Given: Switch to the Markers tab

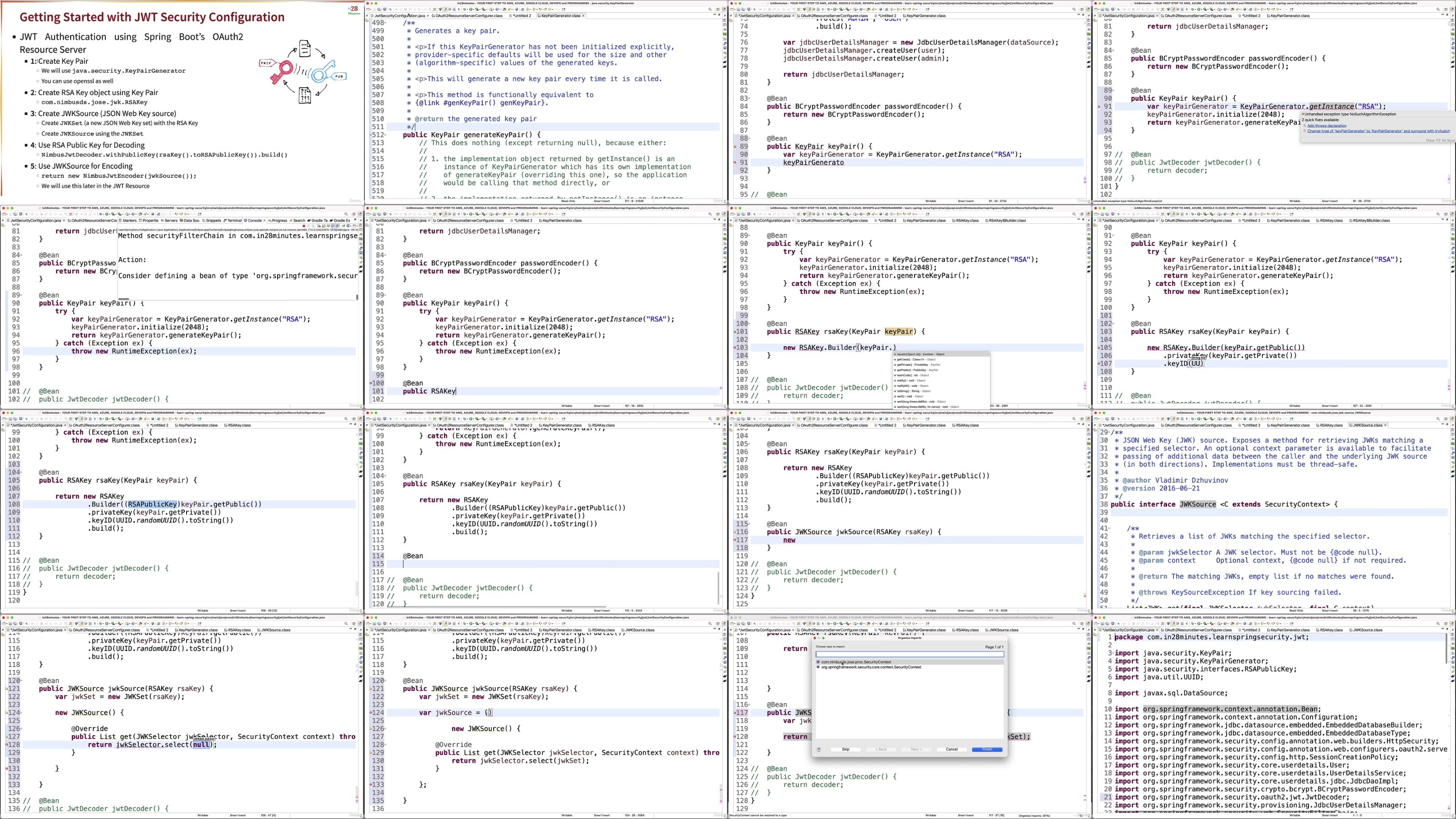Looking at the screenshot, I should (x=129, y=220).
